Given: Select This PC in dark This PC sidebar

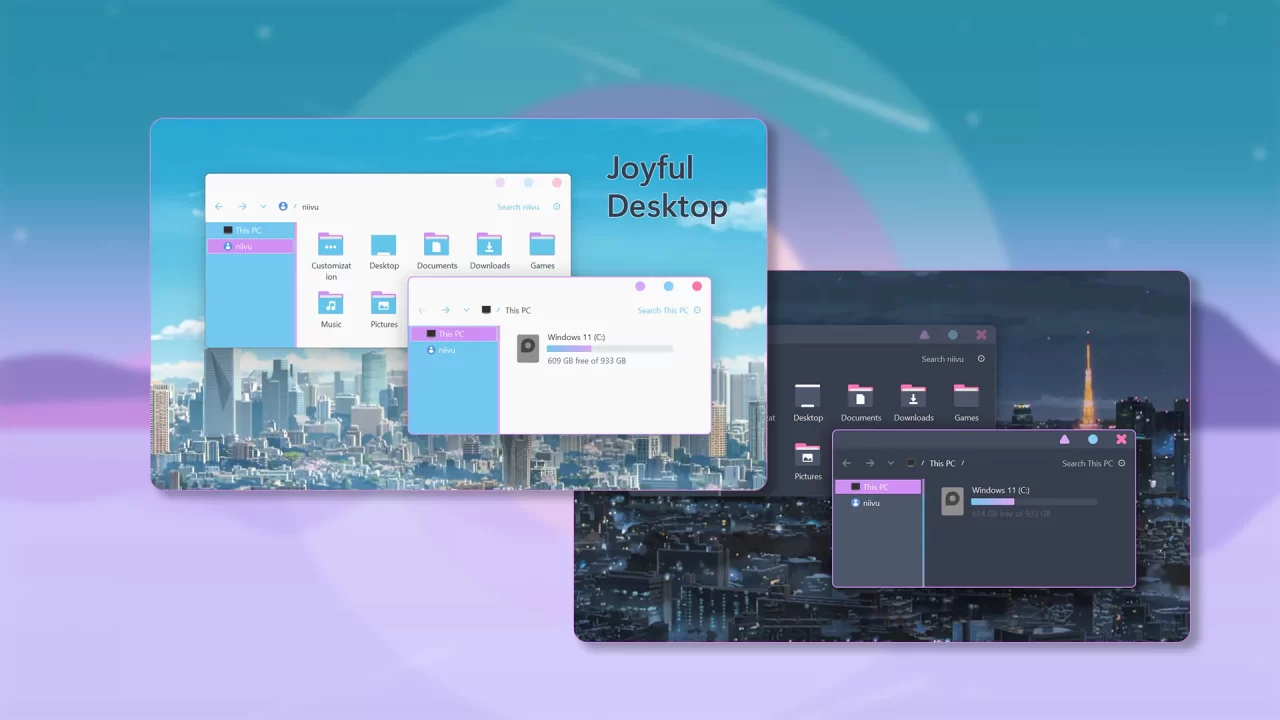Looking at the screenshot, I should tap(878, 487).
